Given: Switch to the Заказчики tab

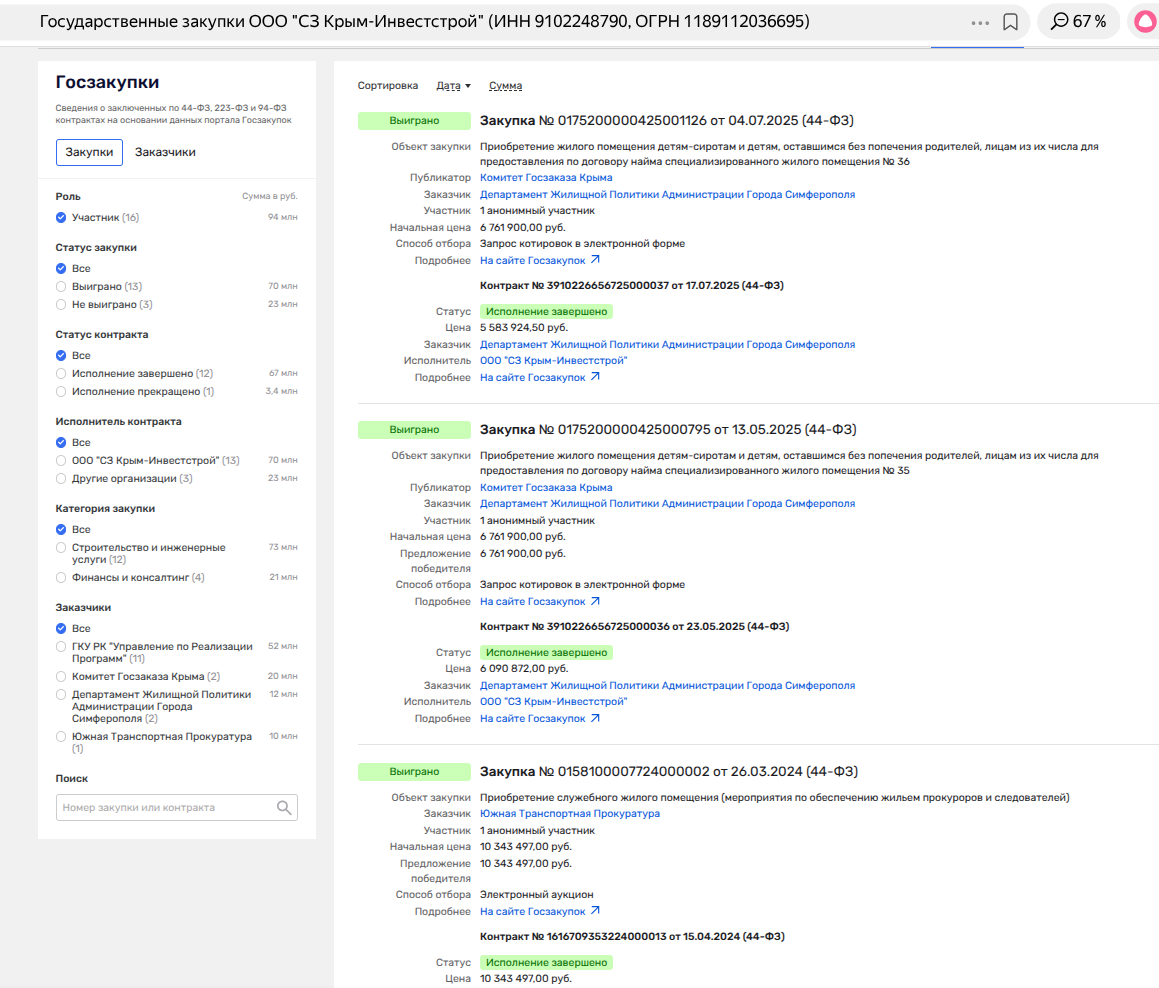Looking at the screenshot, I should [x=165, y=152].
